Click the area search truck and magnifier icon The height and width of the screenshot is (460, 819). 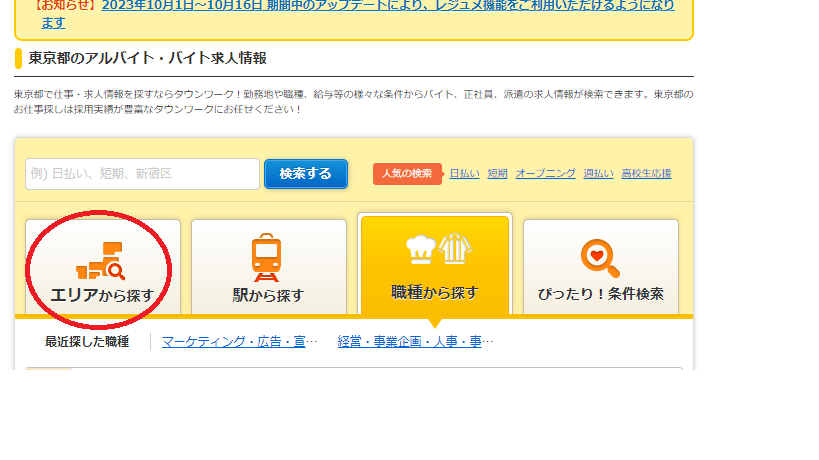100,260
